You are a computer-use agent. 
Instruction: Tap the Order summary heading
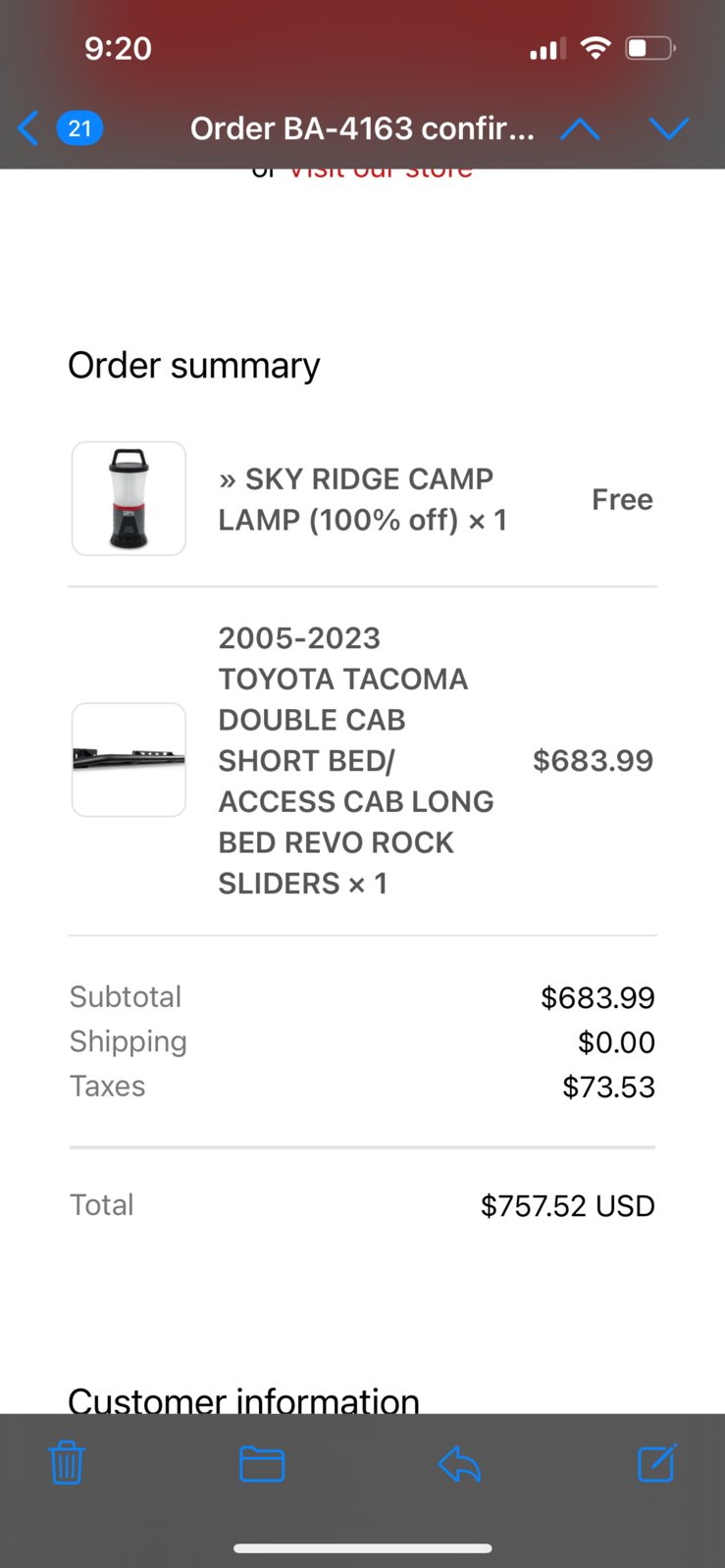[194, 365]
